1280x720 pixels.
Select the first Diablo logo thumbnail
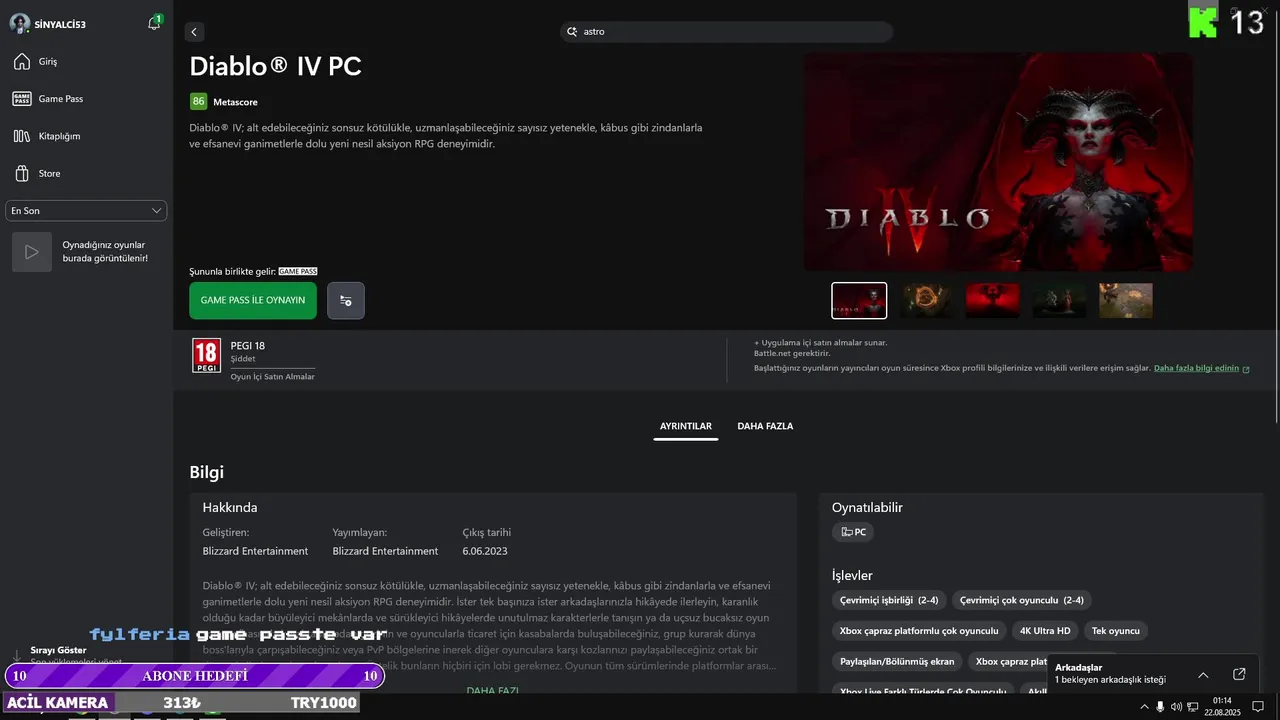(859, 301)
